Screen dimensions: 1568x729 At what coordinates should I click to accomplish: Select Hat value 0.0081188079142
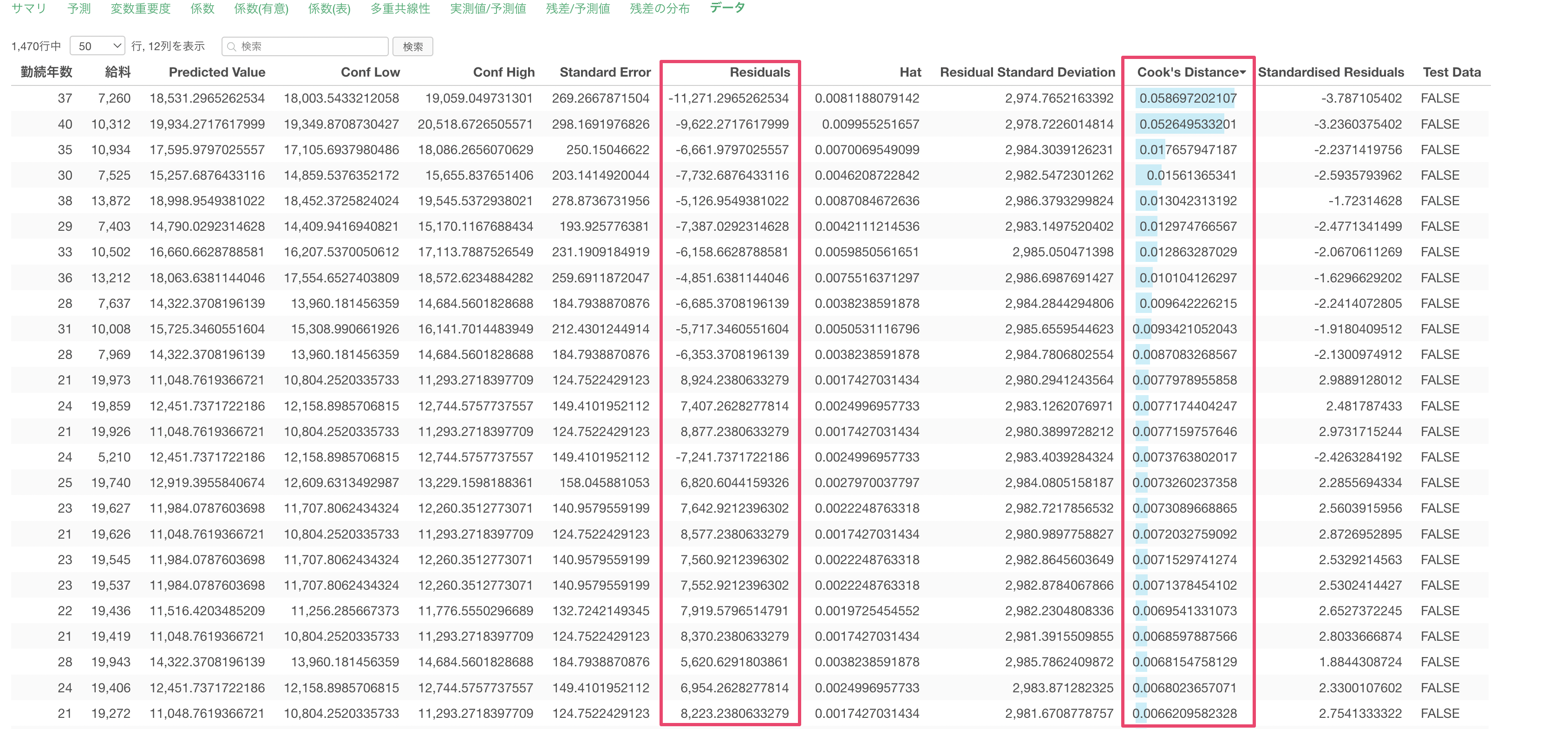click(867, 98)
